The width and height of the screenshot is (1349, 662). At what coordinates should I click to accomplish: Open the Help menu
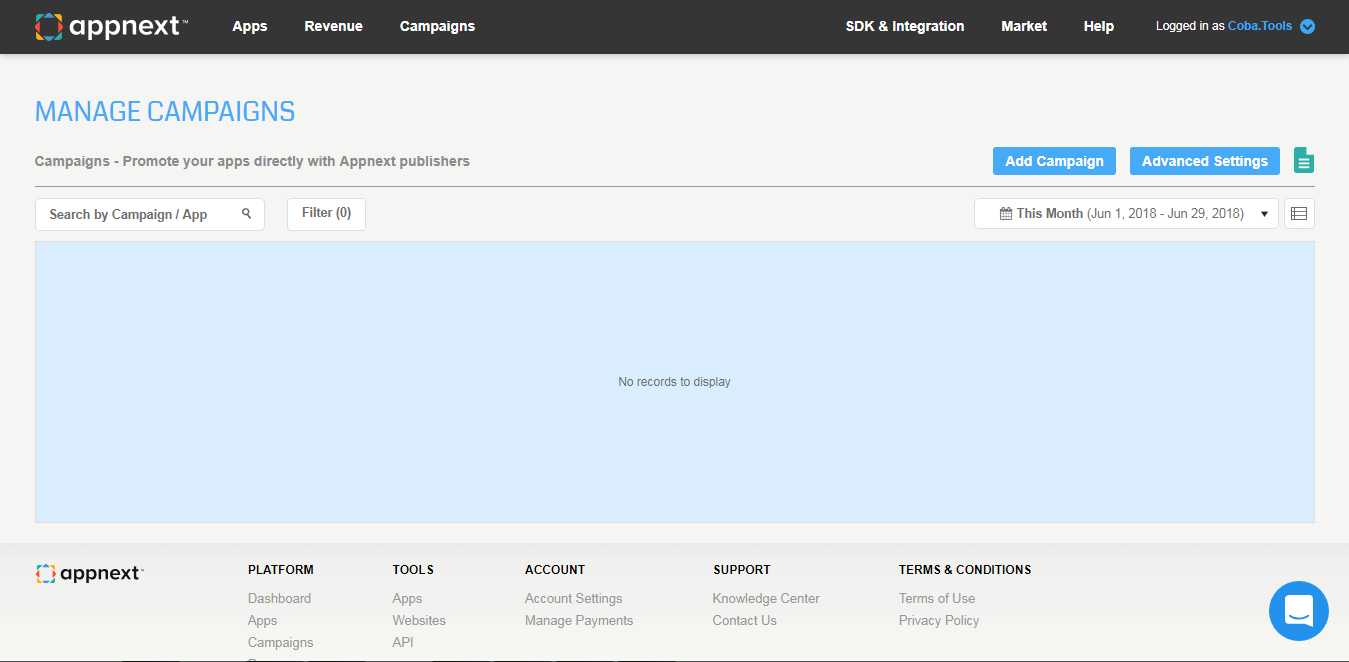[x=1099, y=26]
